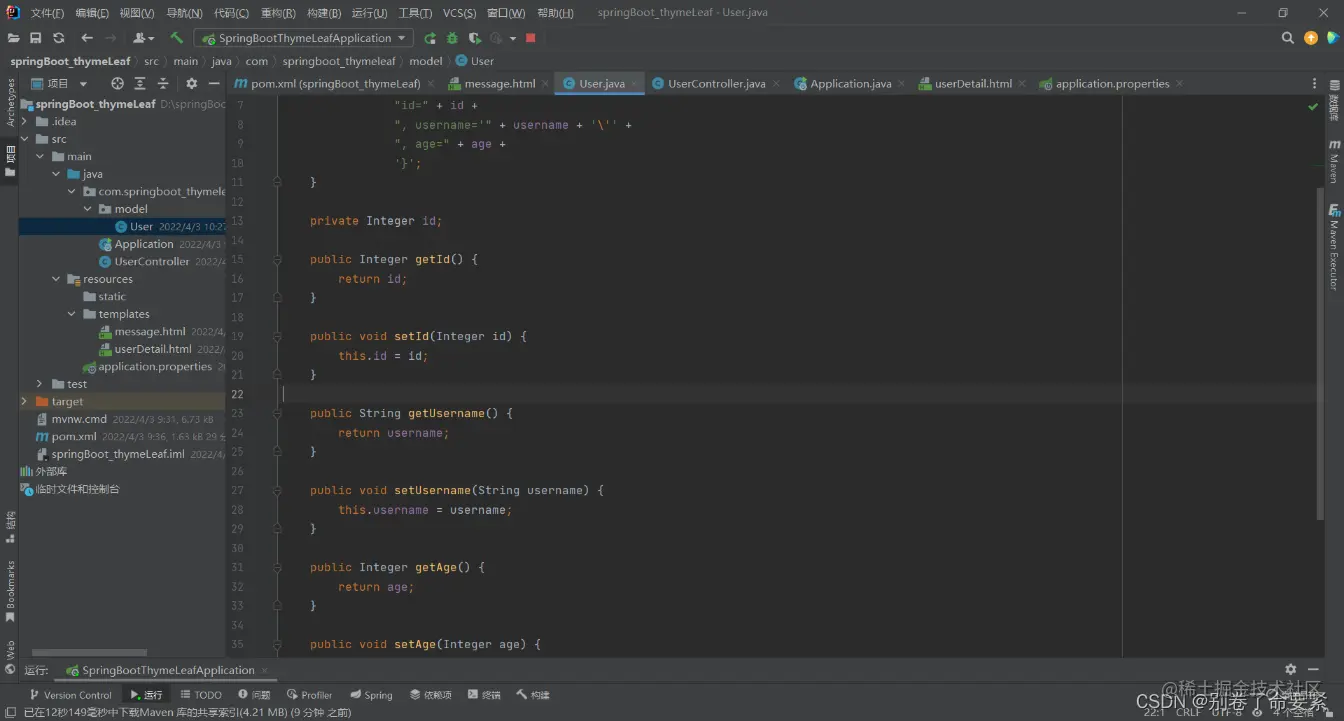1344x721 pixels.
Task: Stop the application with the red square
Action: tap(531, 38)
